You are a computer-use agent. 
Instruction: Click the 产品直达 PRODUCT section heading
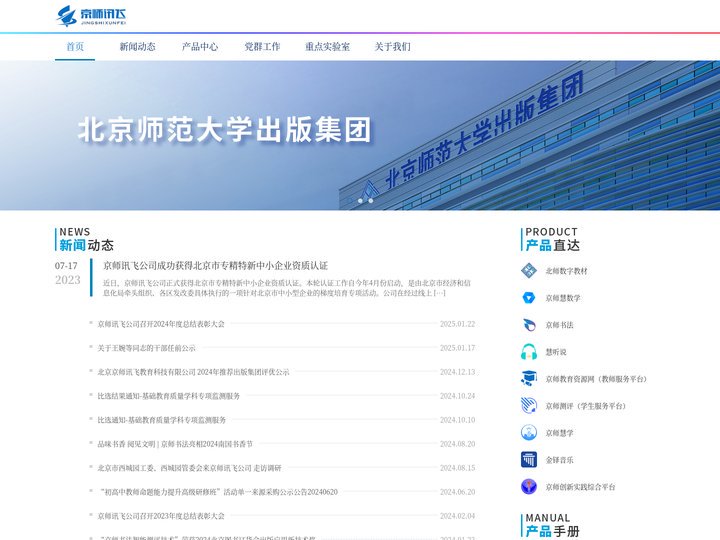pos(552,239)
